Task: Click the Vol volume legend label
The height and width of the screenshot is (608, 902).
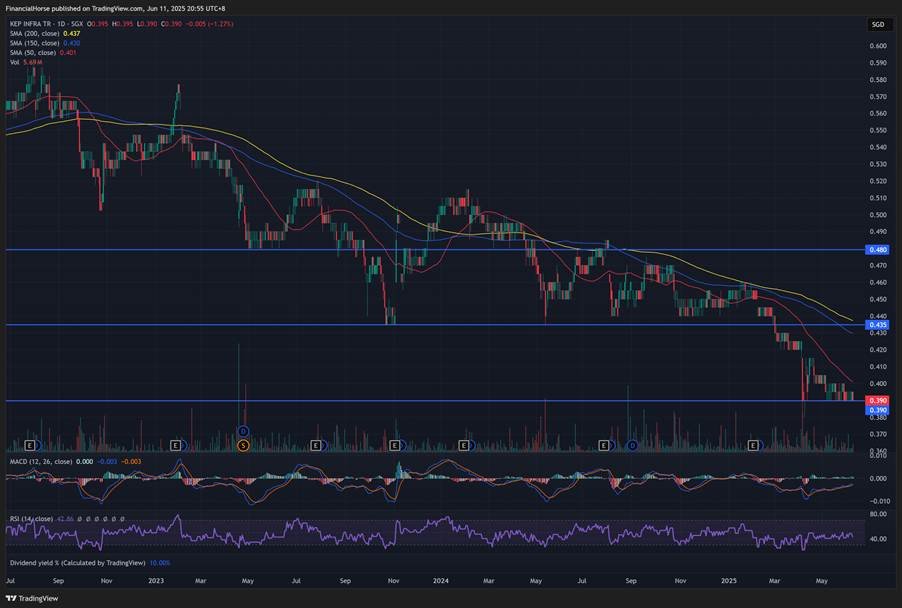Action: [x=14, y=62]
